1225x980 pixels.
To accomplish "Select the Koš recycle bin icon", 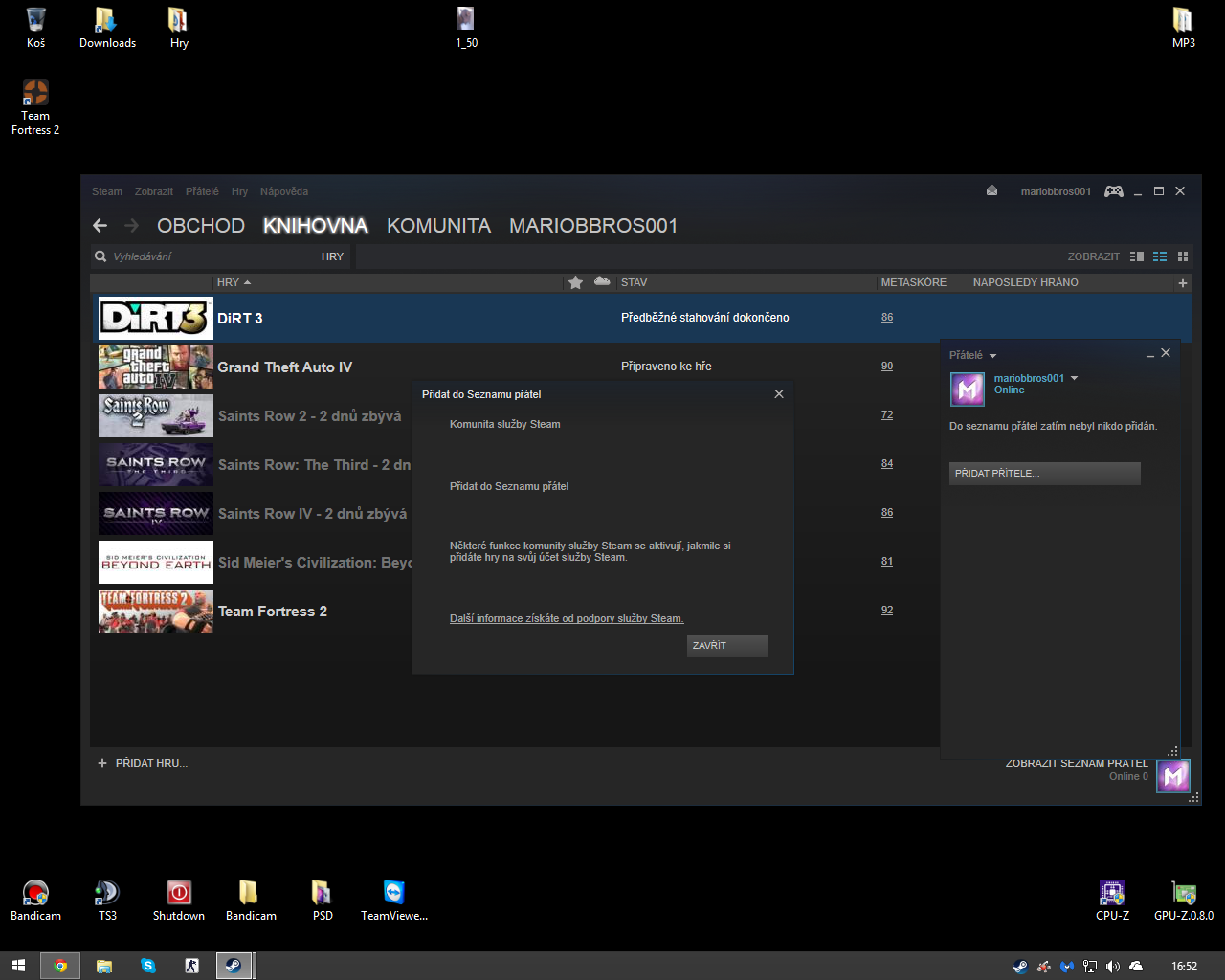I will (35, 28).
